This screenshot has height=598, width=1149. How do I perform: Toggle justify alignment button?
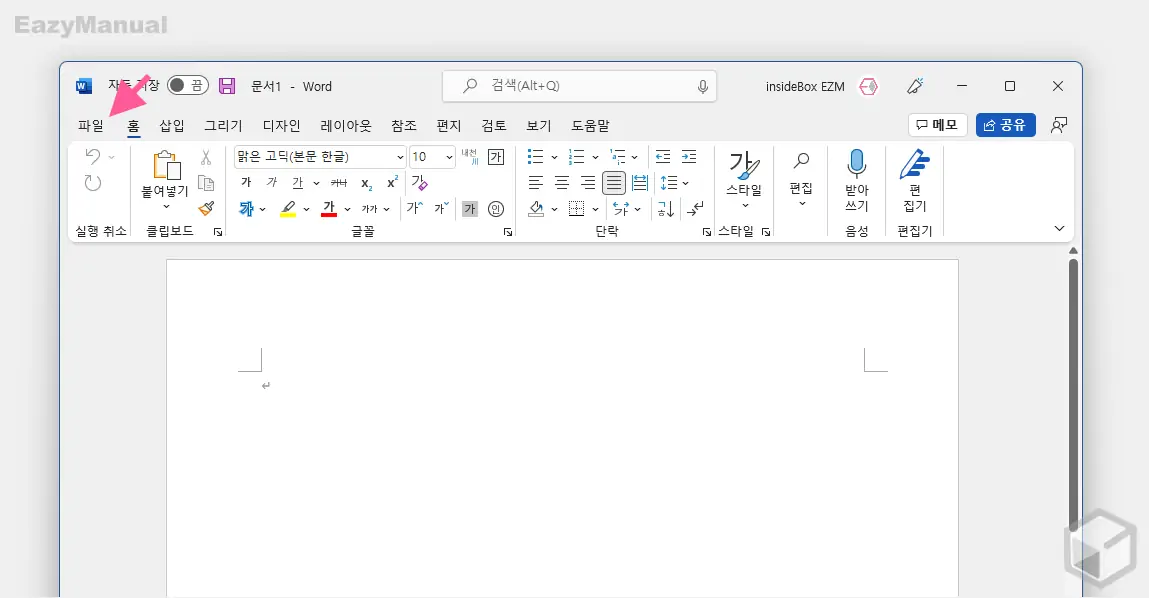[613, 182]
